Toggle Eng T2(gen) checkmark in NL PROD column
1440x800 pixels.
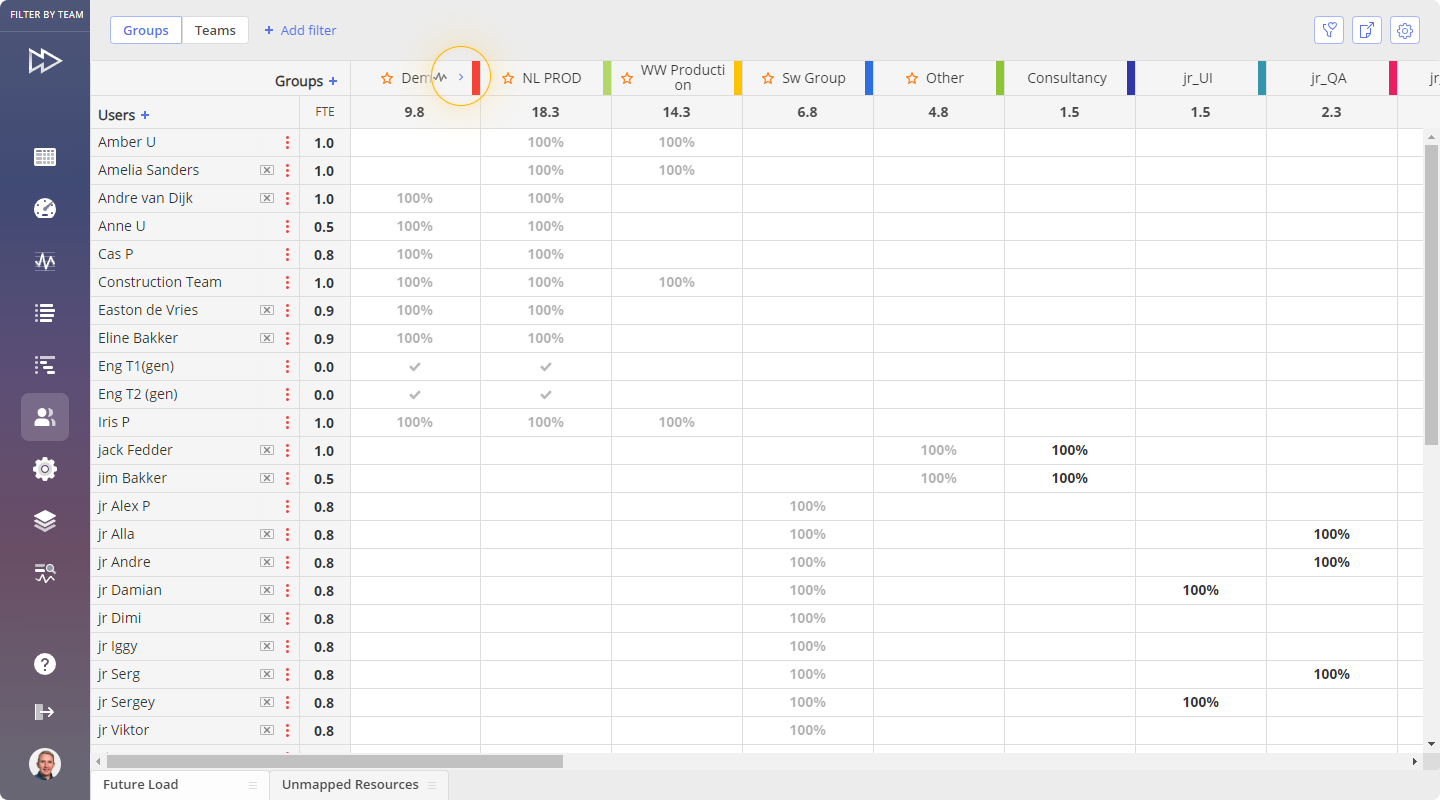pos(546,395)
